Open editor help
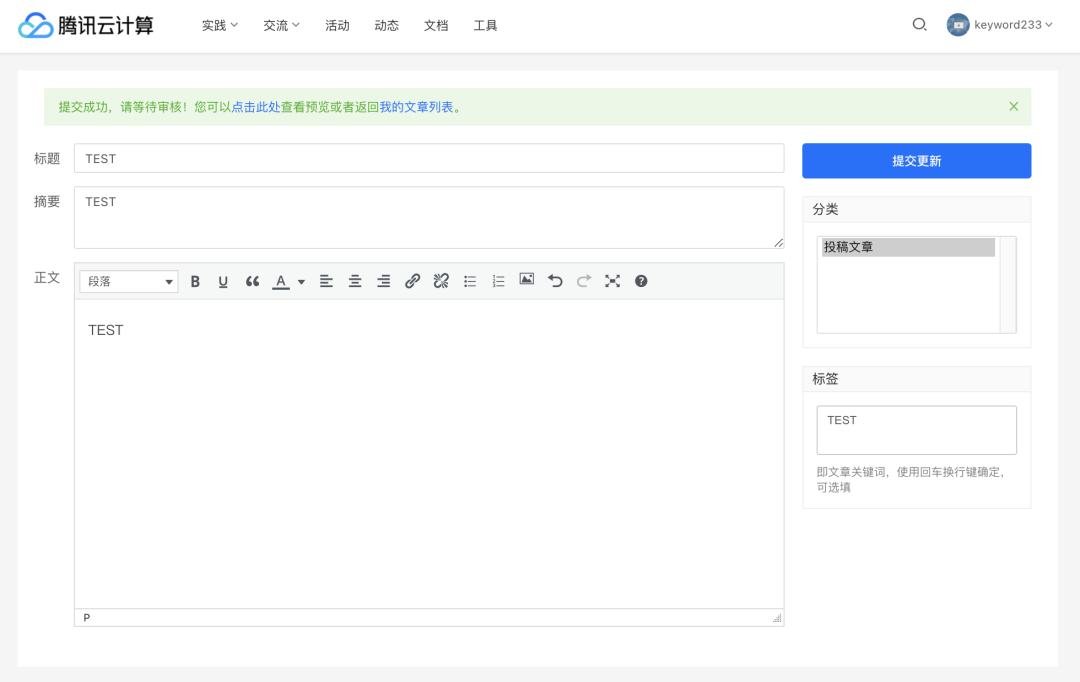The width and height of the screenshot is (1080, 682). click(641, 281)
